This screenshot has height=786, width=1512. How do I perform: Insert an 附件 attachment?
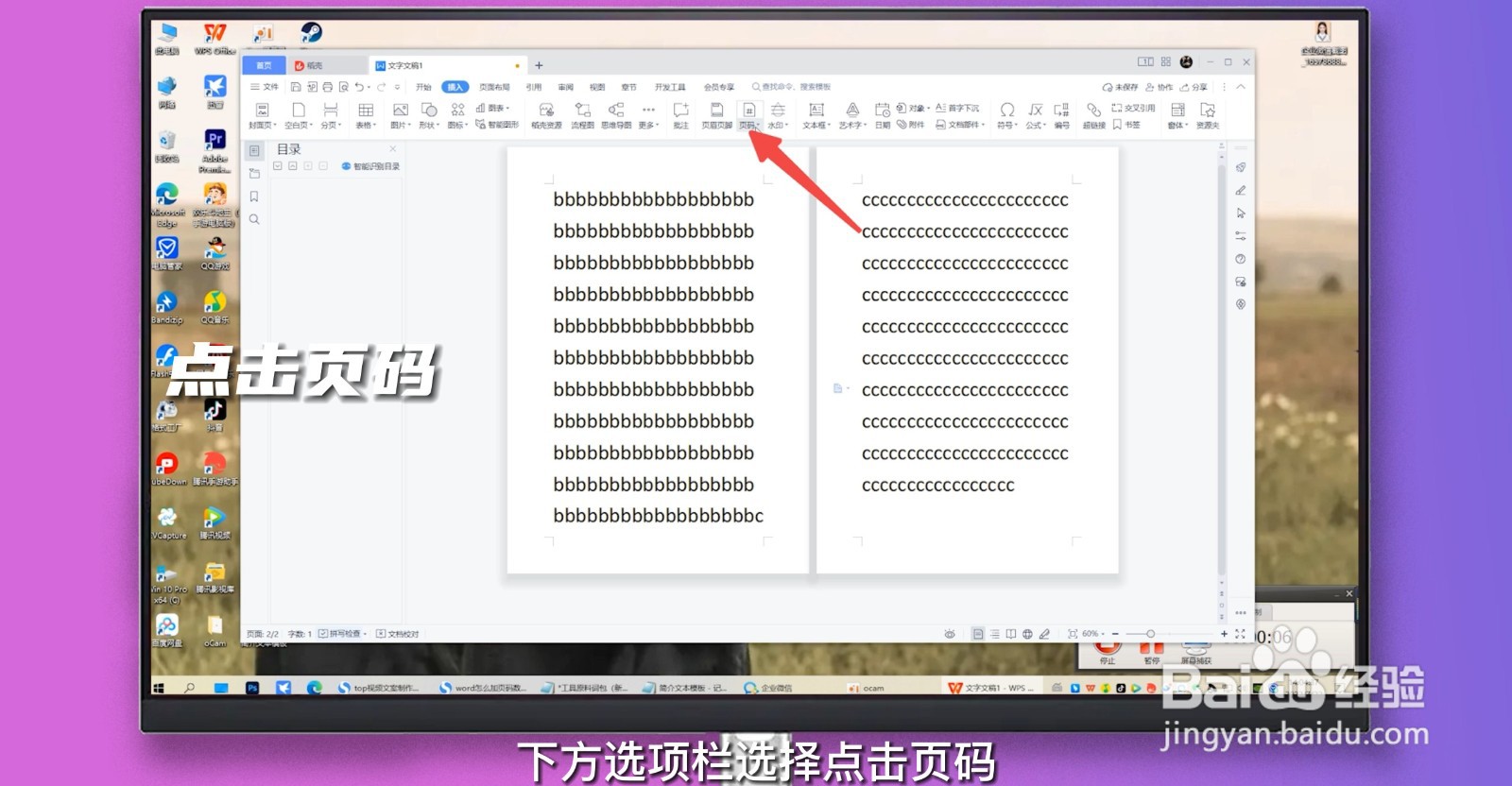[x=911, y=124]
